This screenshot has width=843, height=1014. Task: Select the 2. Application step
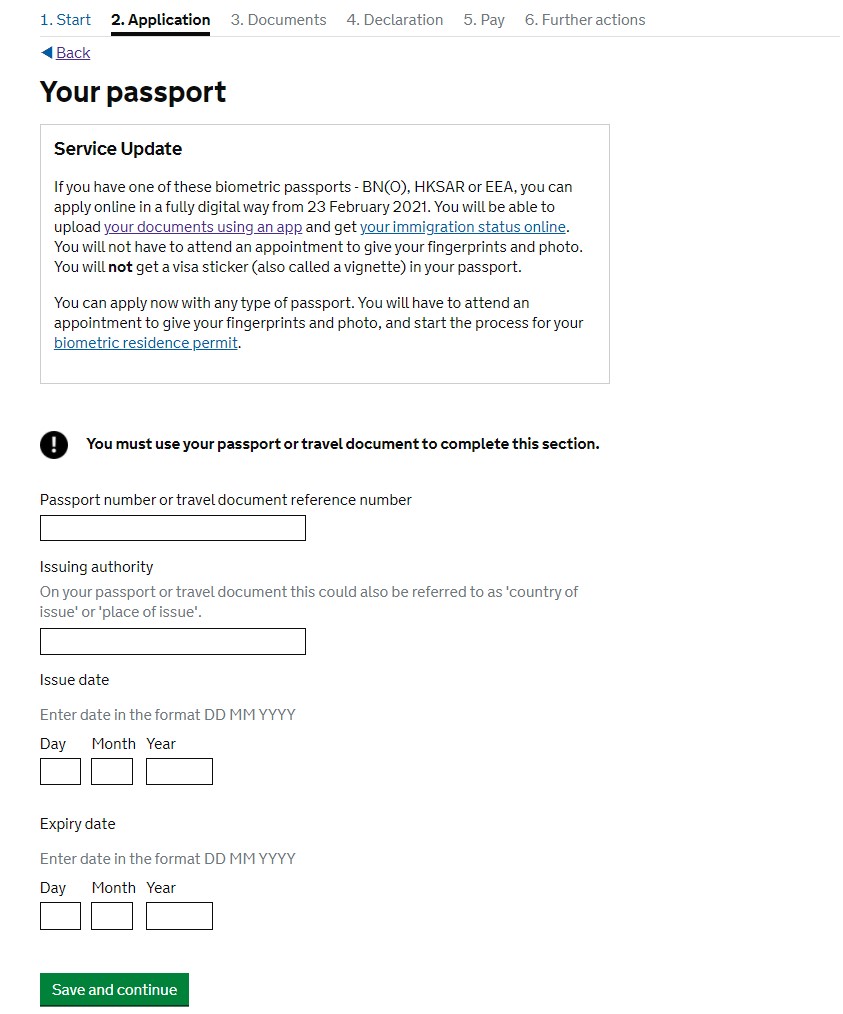pos(160,20)
